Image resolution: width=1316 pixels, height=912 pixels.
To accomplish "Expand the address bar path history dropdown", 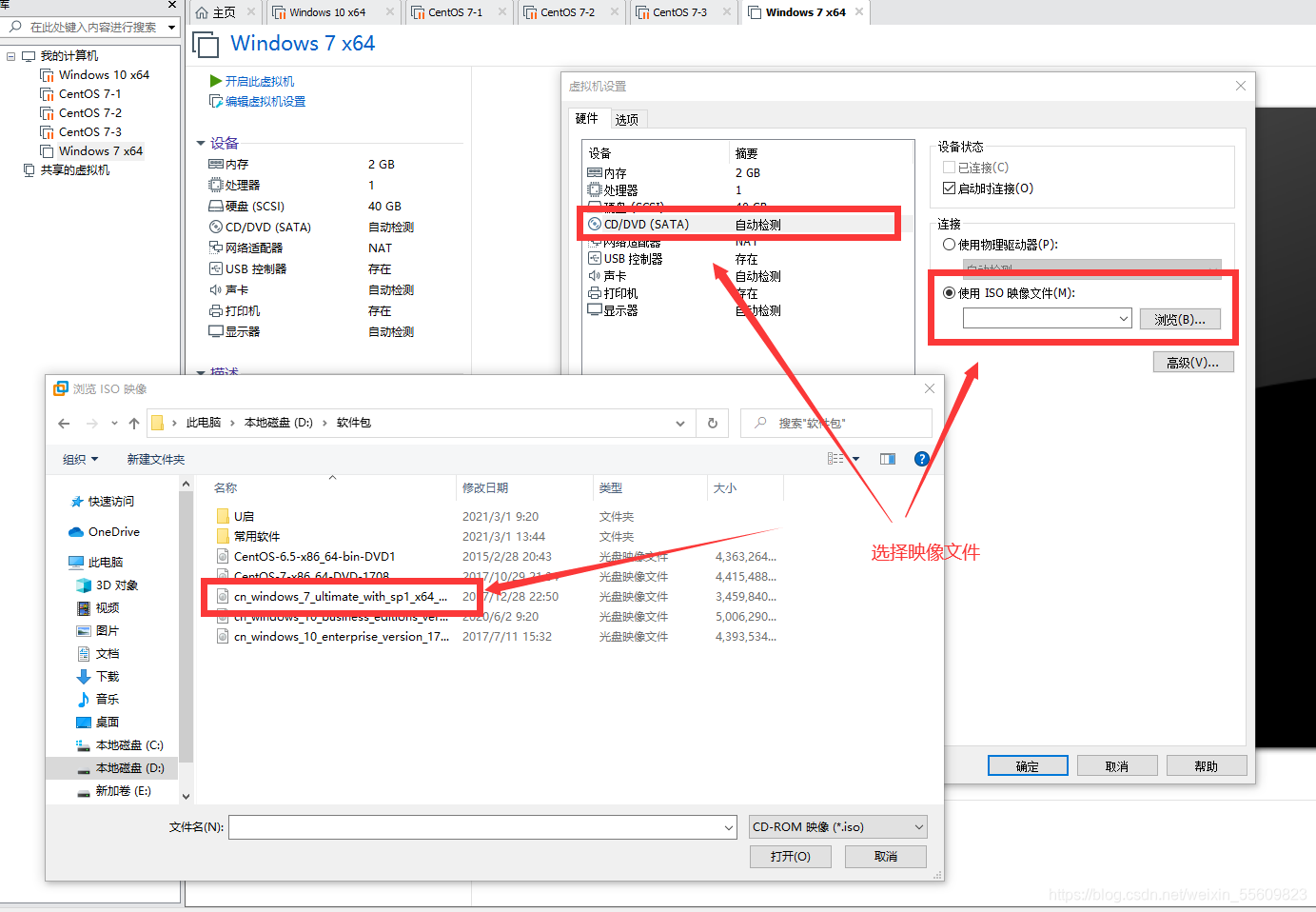I will tap(680, 424).
